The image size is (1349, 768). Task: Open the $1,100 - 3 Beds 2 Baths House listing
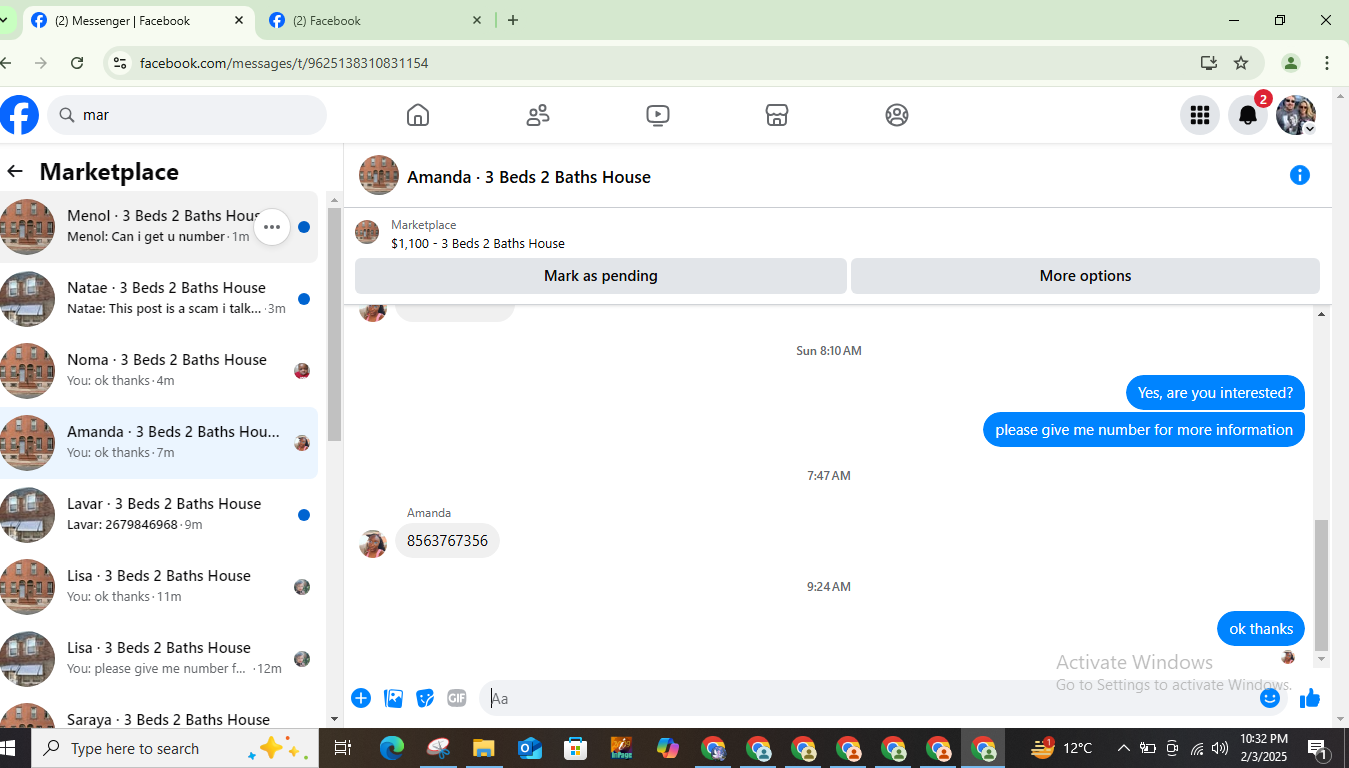tap(478, 243)
